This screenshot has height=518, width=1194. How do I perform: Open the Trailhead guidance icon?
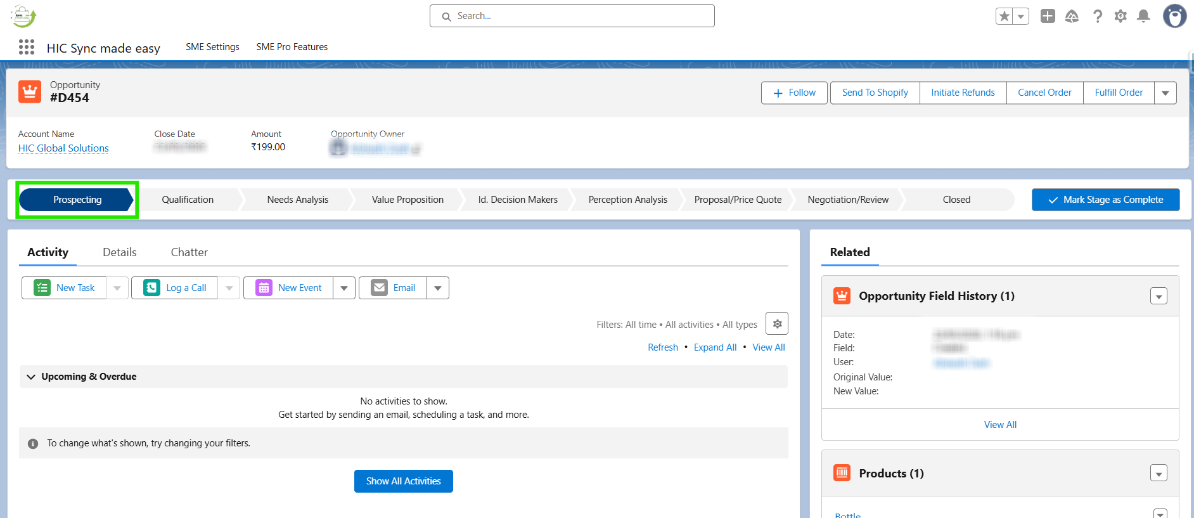pos(1072,16)
